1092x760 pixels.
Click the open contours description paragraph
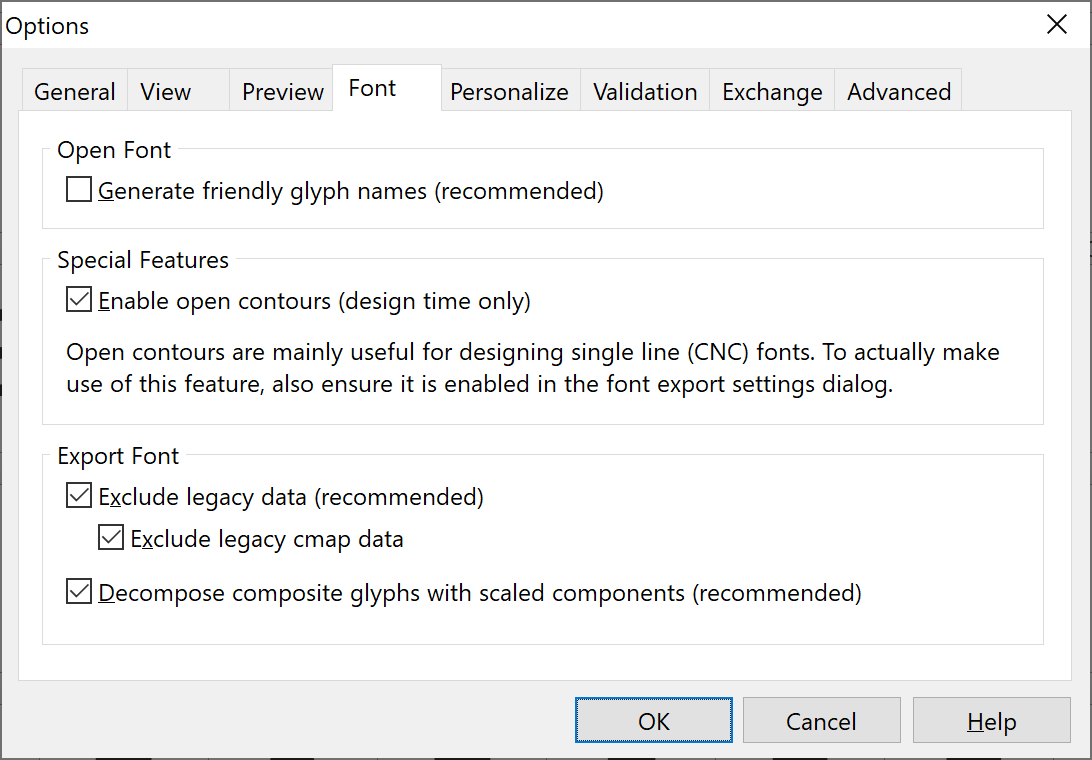533,368
